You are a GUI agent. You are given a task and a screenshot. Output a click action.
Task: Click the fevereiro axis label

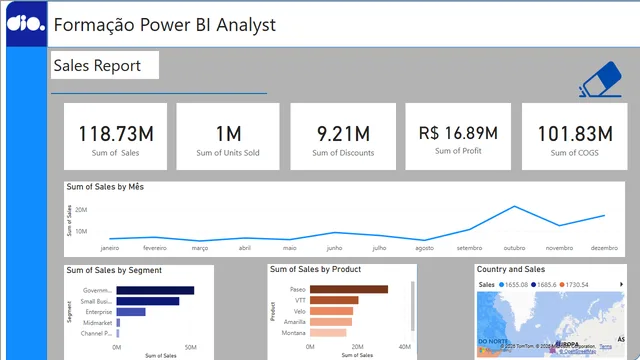pyautogui.click(x=155, y=248)
